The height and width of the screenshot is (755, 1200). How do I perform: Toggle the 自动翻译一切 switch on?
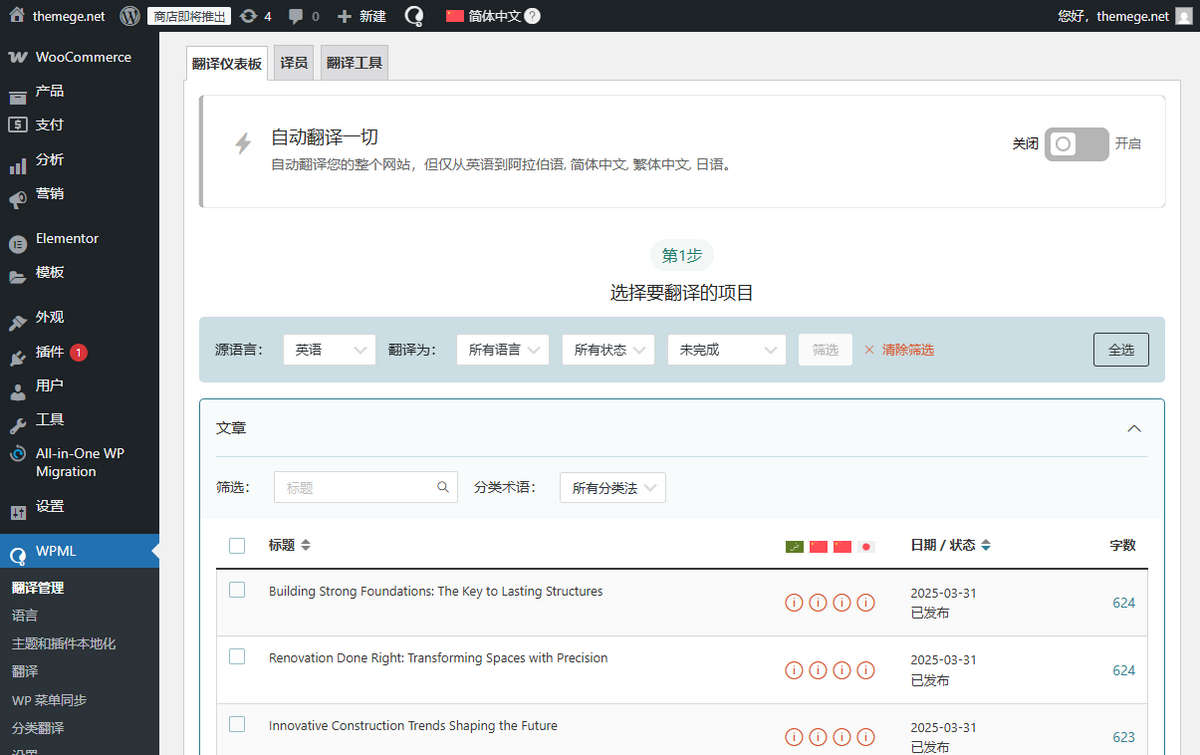coord(1077,144)
